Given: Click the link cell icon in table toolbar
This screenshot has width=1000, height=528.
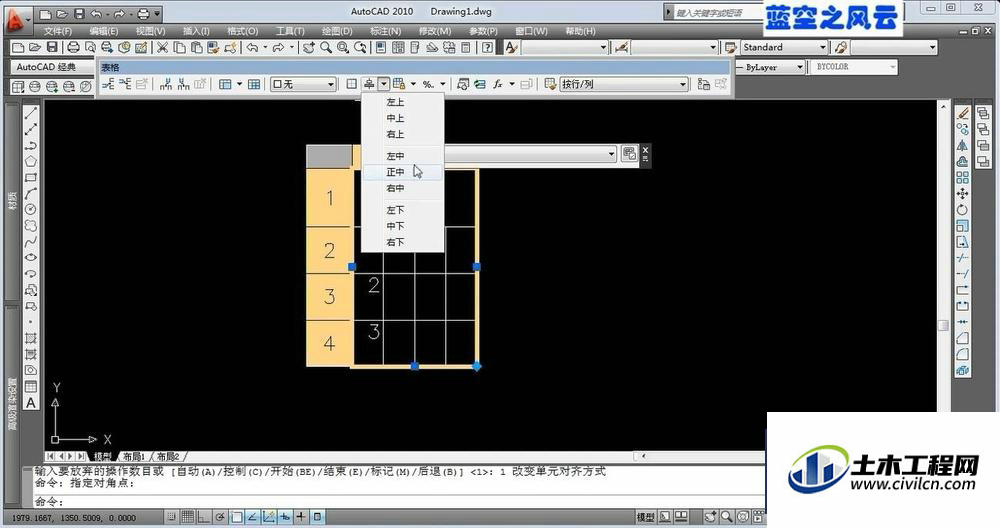Looking at the screenshot, I should [x=703, y=84].
